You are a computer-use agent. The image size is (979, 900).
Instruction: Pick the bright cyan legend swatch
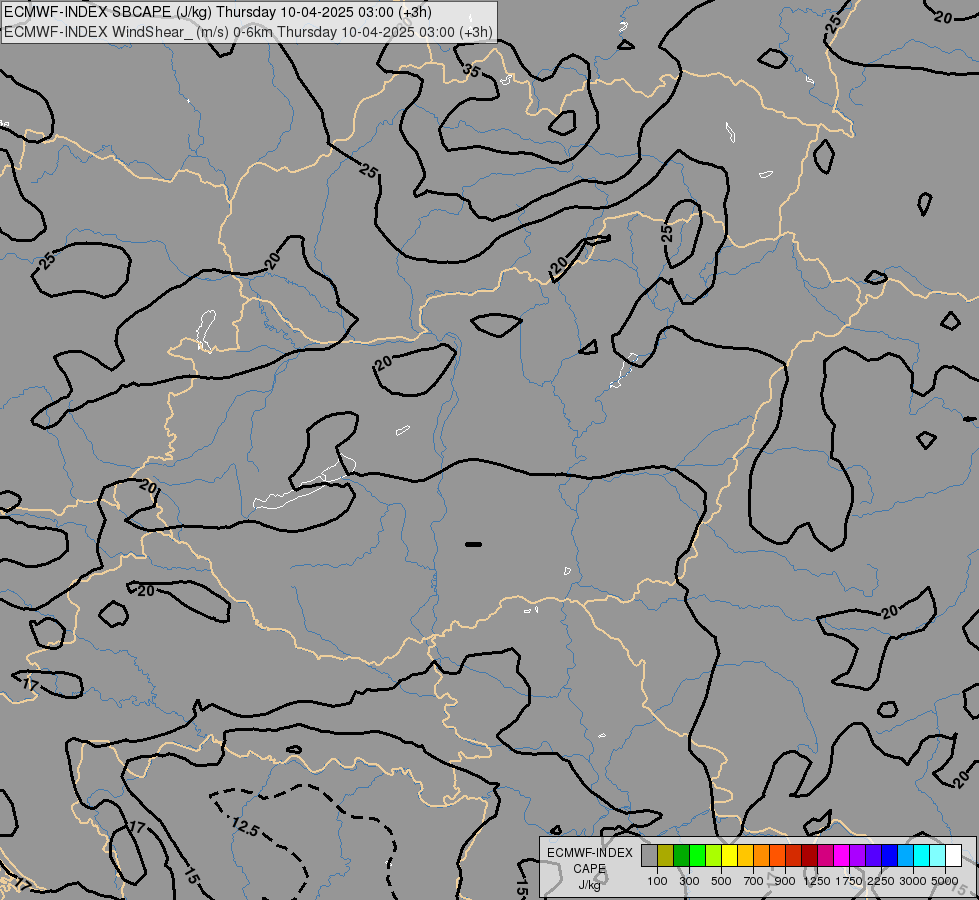click(922, 856)
